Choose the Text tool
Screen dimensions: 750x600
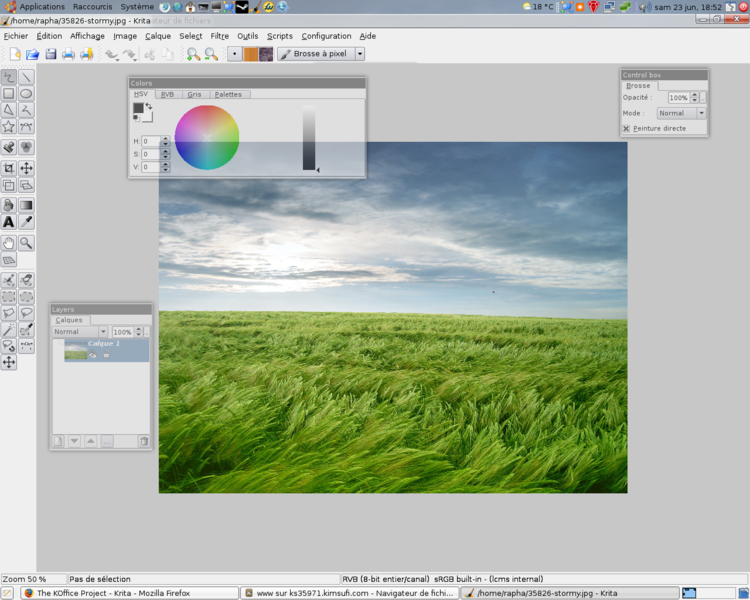[9, 222]
